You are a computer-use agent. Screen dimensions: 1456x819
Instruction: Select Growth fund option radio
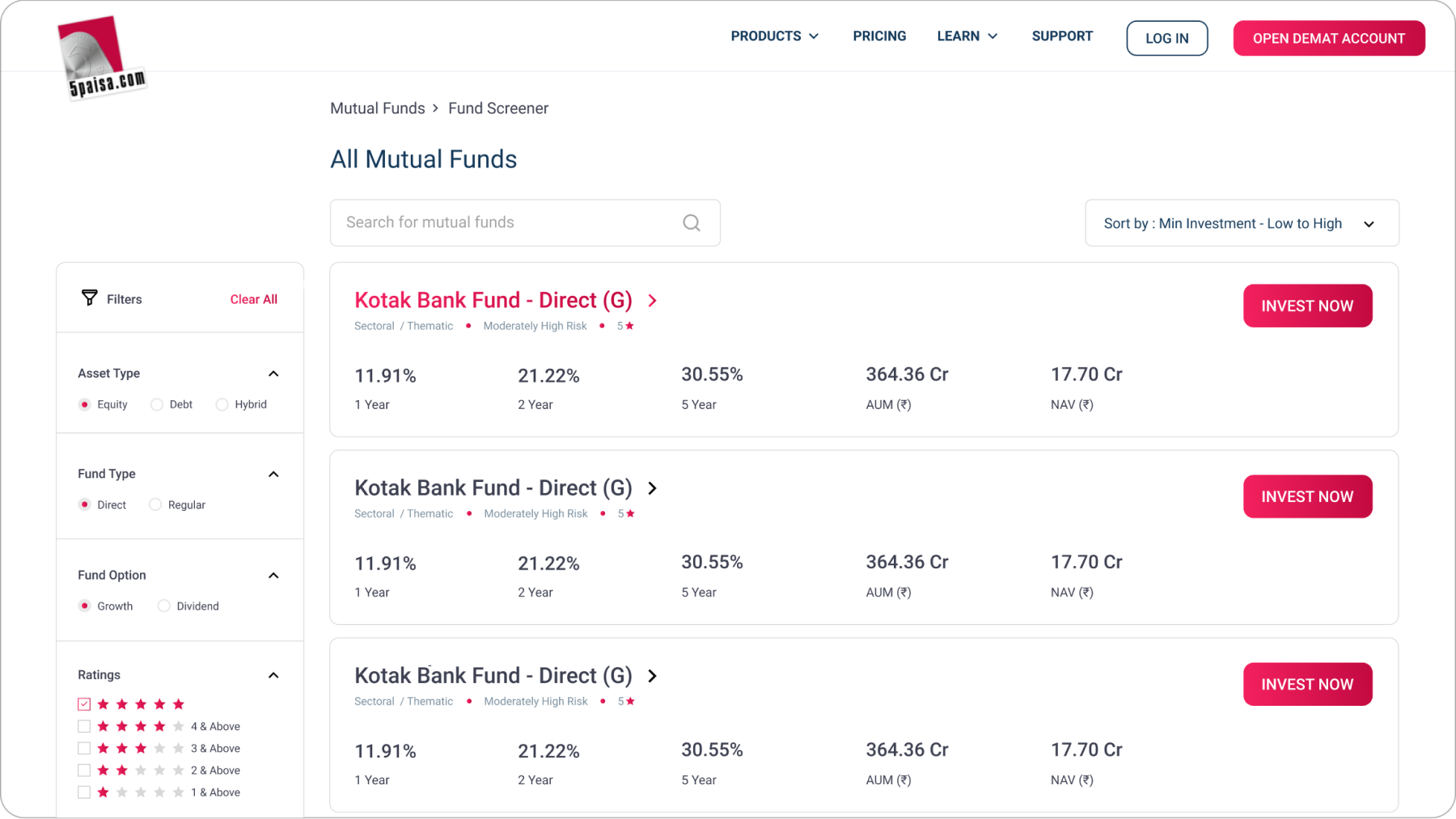point(84,606)
